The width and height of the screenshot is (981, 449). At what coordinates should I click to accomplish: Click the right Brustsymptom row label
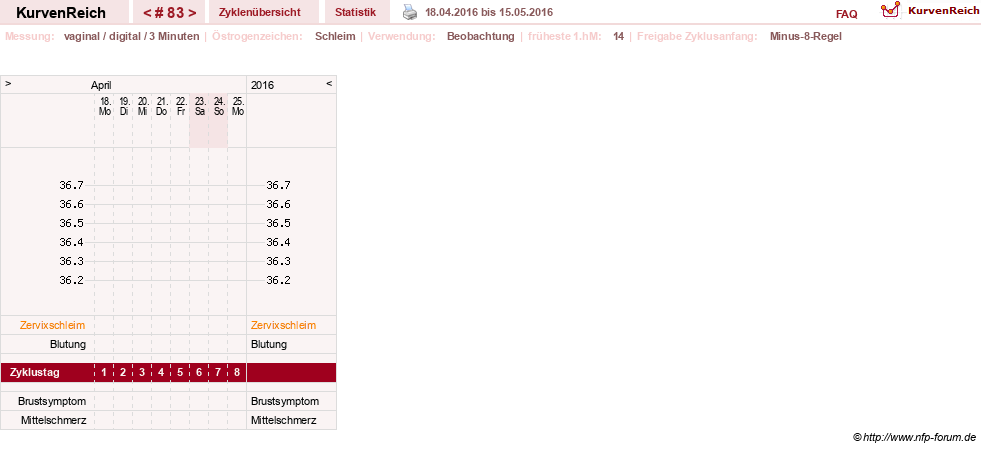[x=285, y=401]
